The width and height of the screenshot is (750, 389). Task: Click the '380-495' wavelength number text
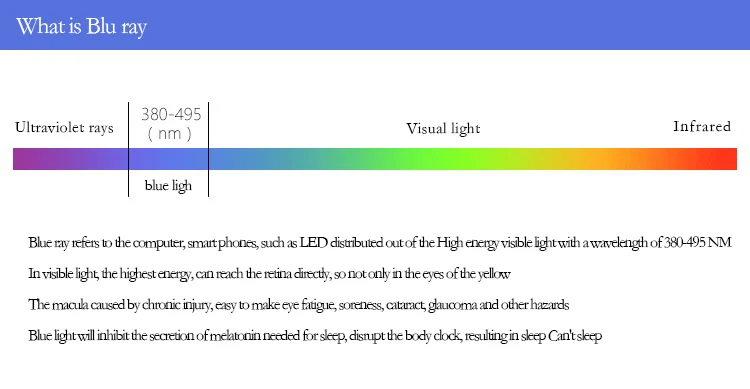pos(171,114)
